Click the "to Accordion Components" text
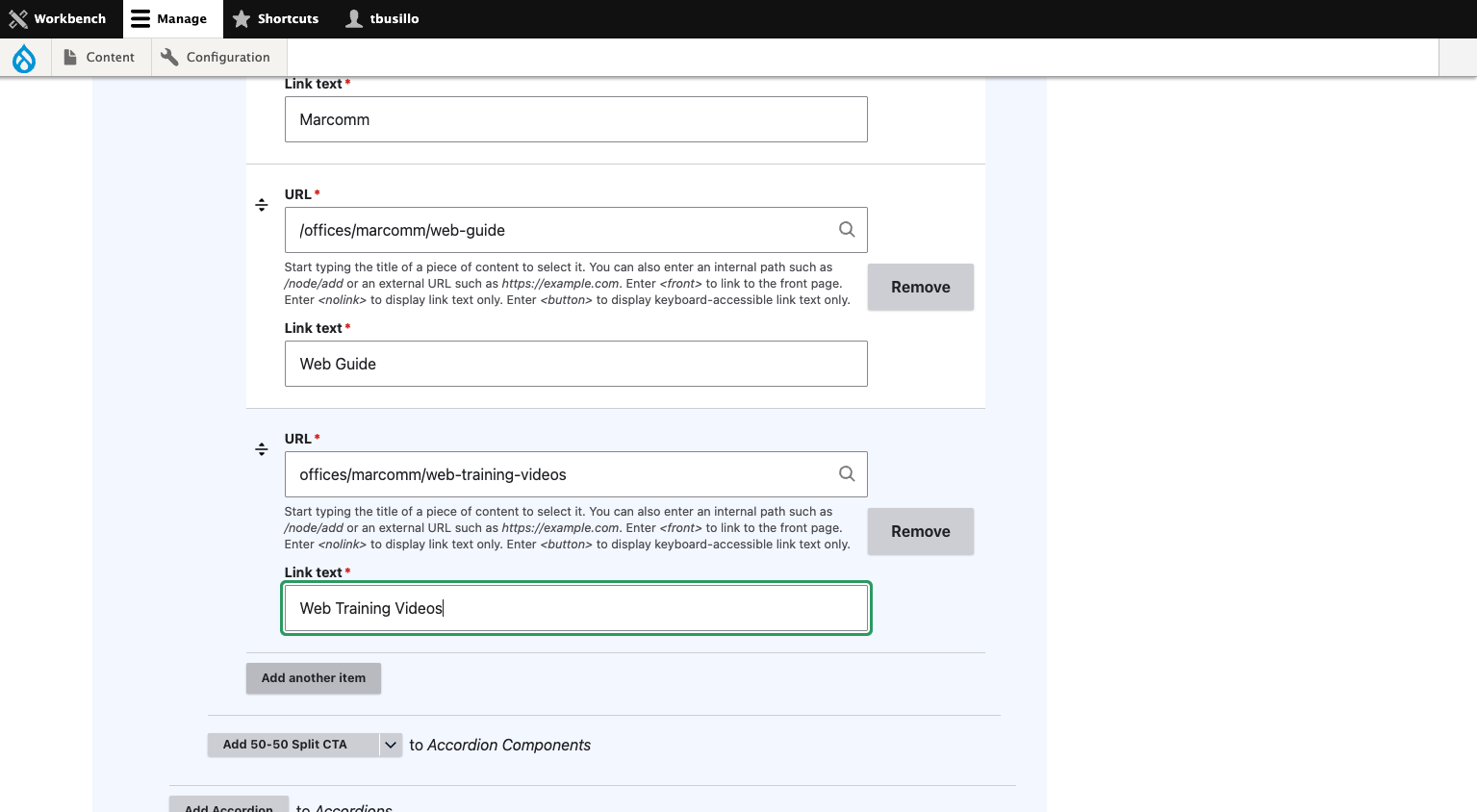1477x812 pixels. 500,745
